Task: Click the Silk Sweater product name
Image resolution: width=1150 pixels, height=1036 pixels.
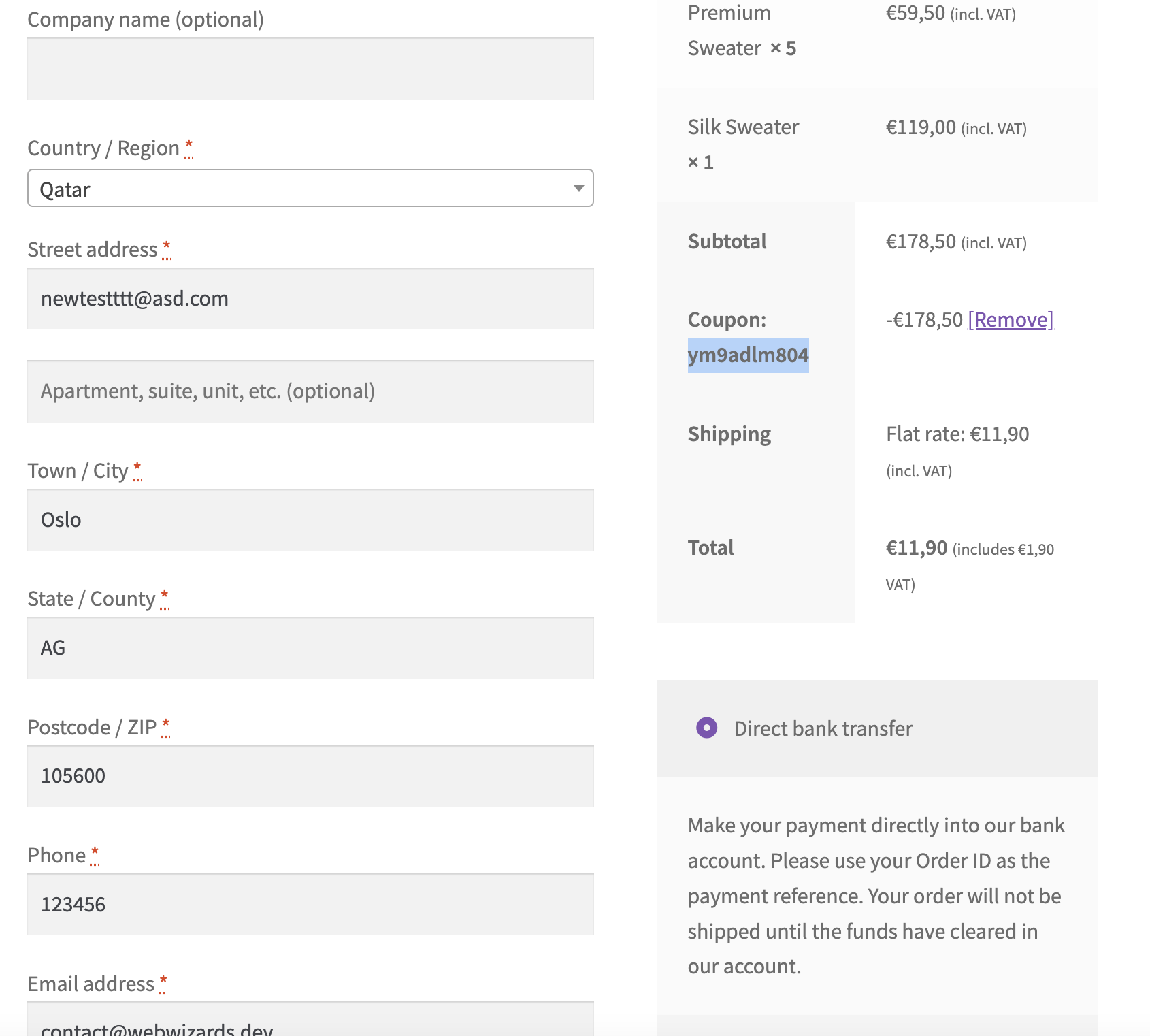Action: (743, 127)
